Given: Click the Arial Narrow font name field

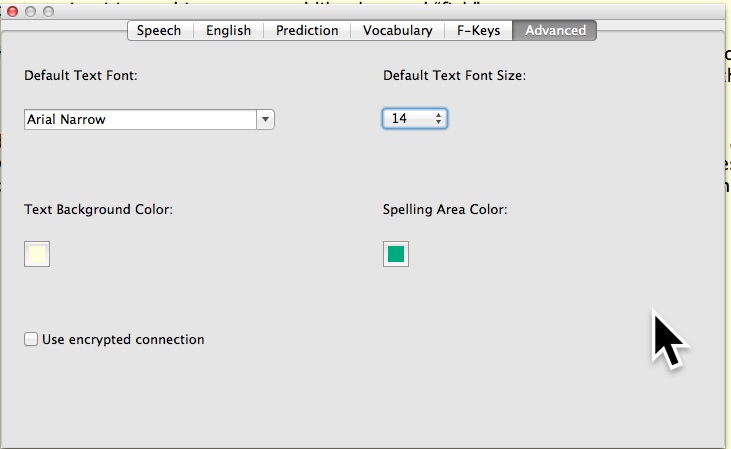Looking at the screenshot, I should (140, 120).
